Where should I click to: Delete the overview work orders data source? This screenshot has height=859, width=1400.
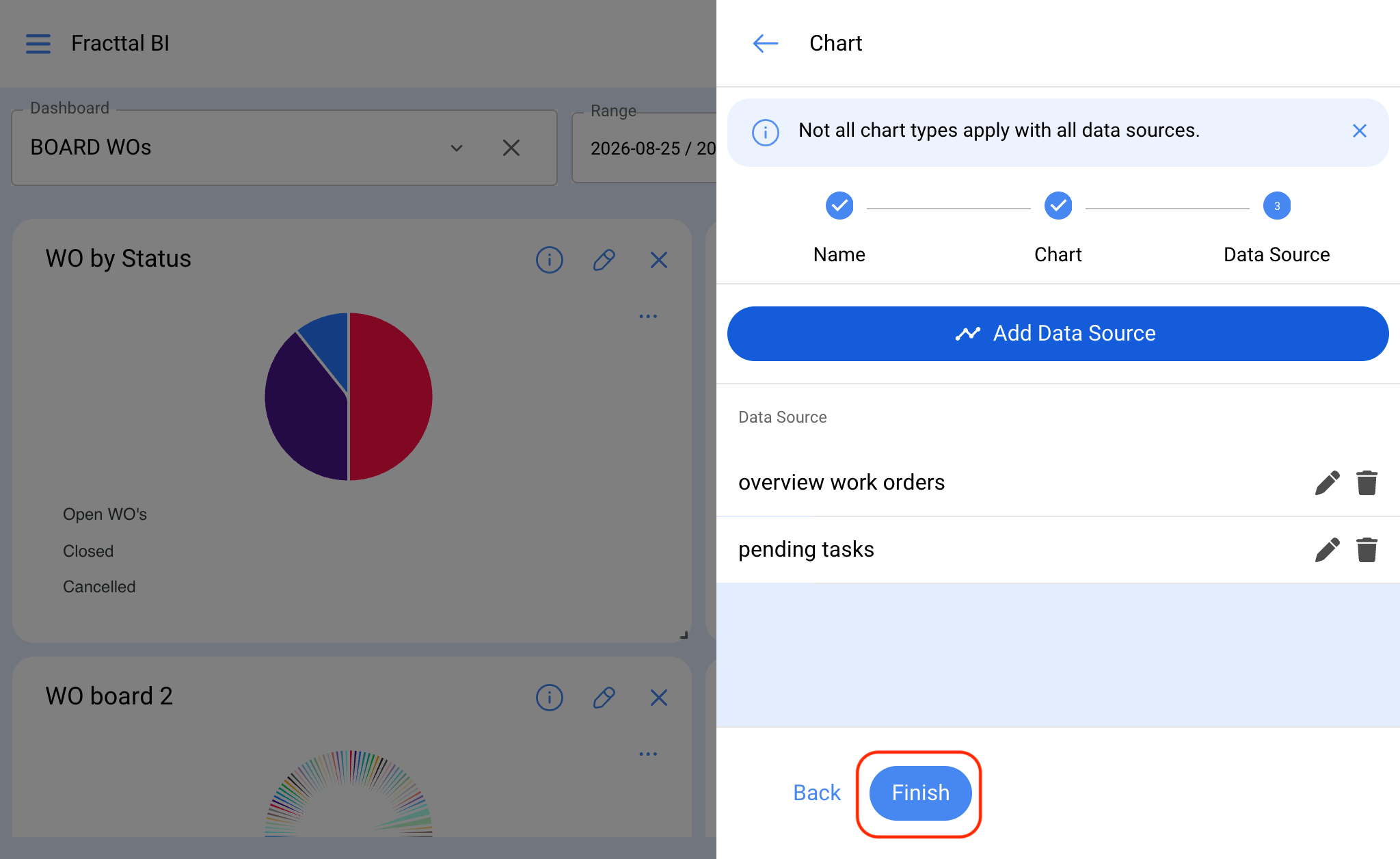(1367, 483)
